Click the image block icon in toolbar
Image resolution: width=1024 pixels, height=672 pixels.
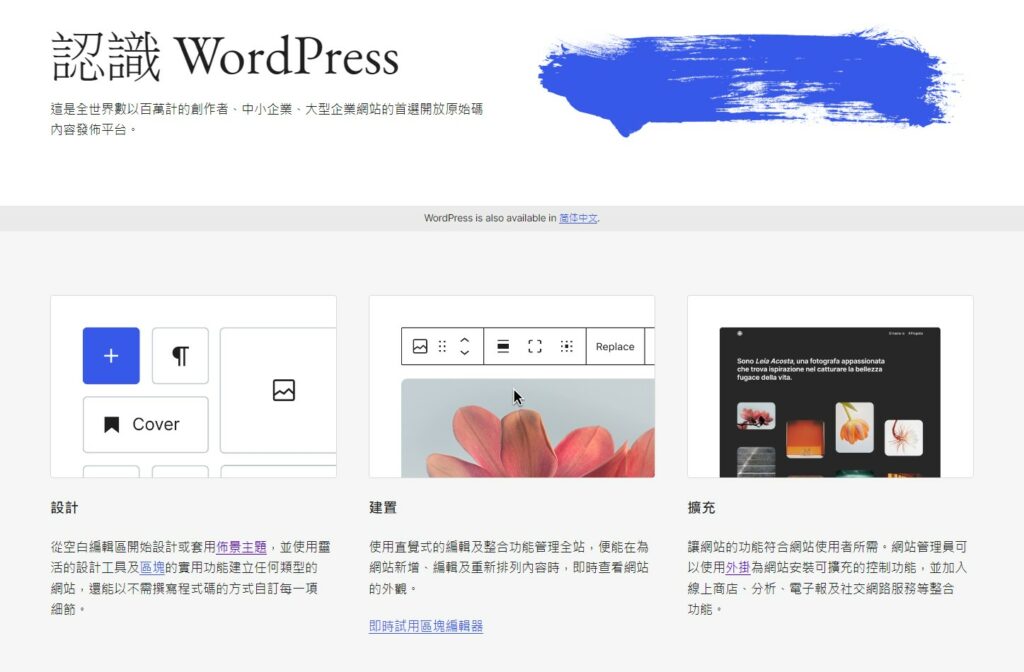pos(420,346)
